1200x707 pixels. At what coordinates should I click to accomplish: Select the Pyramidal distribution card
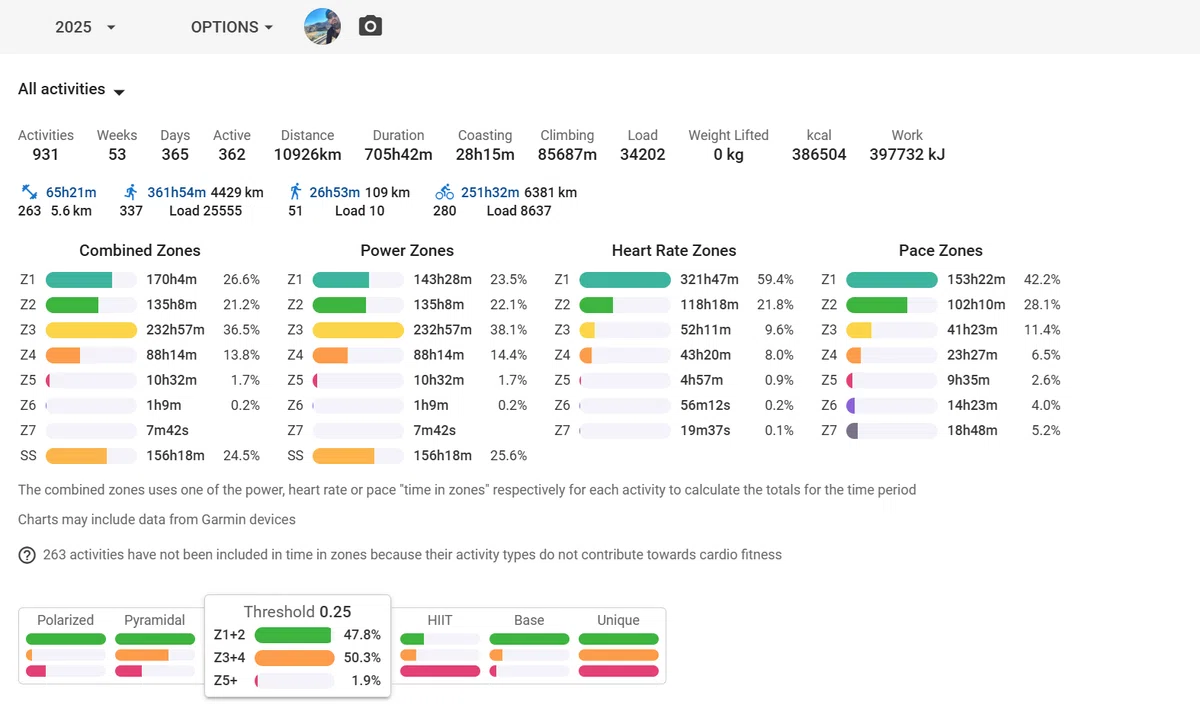(x=155, y=646)
